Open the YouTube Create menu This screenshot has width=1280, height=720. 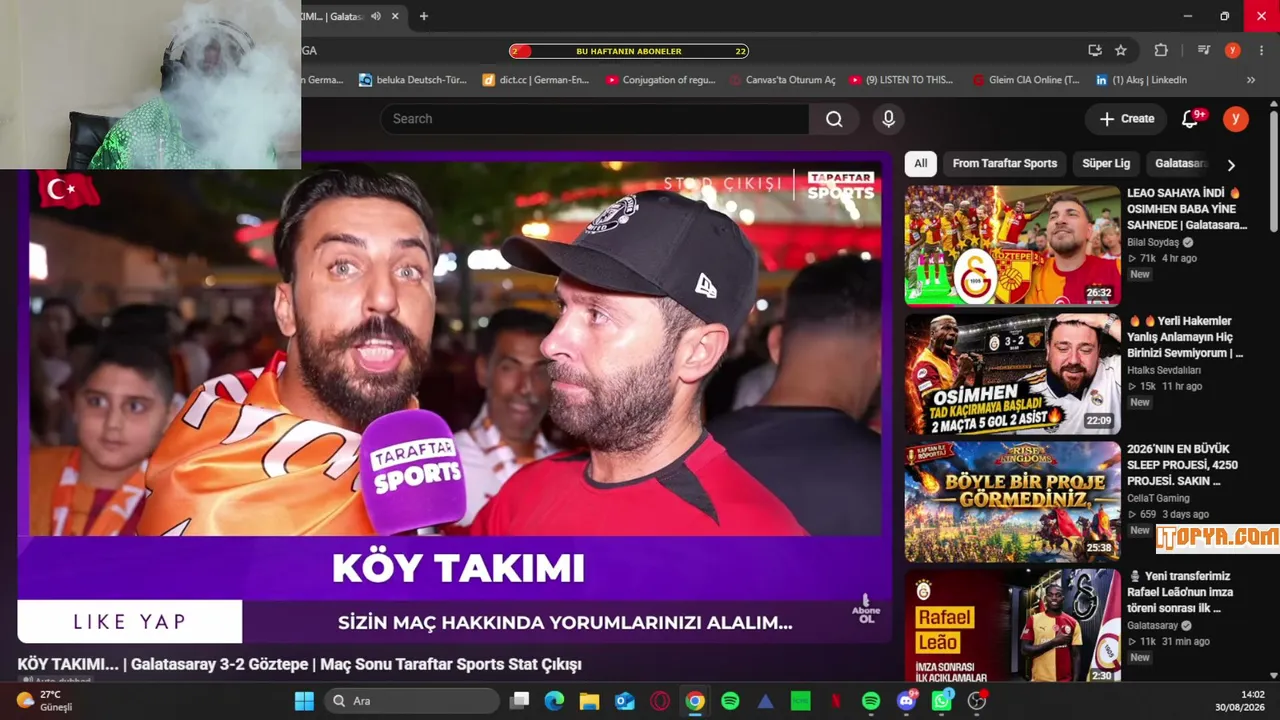tap(1127, 119)
